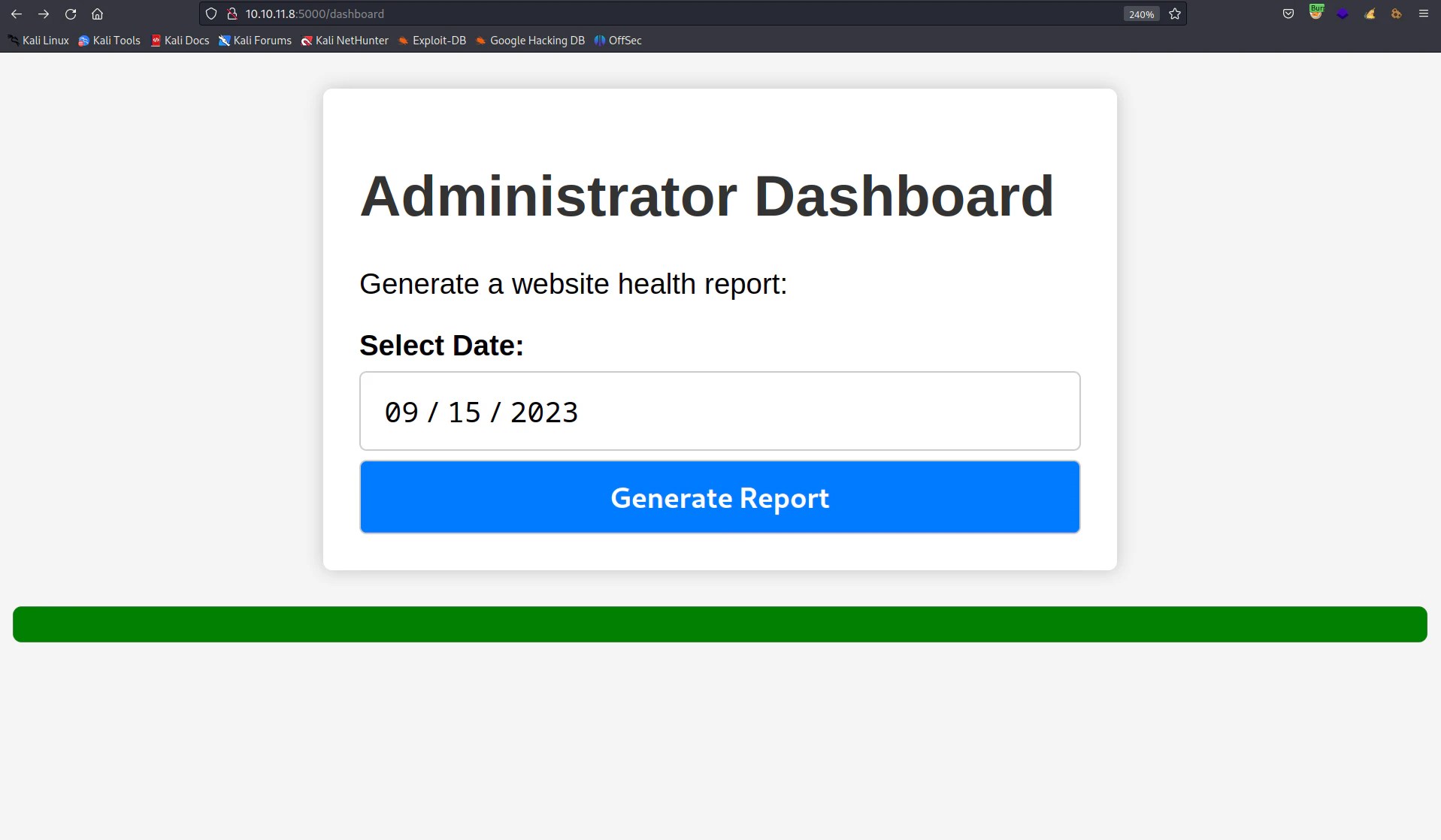1441x840 pixels.
Task: Select the month 09 in date field
Action: click(401, 412)
